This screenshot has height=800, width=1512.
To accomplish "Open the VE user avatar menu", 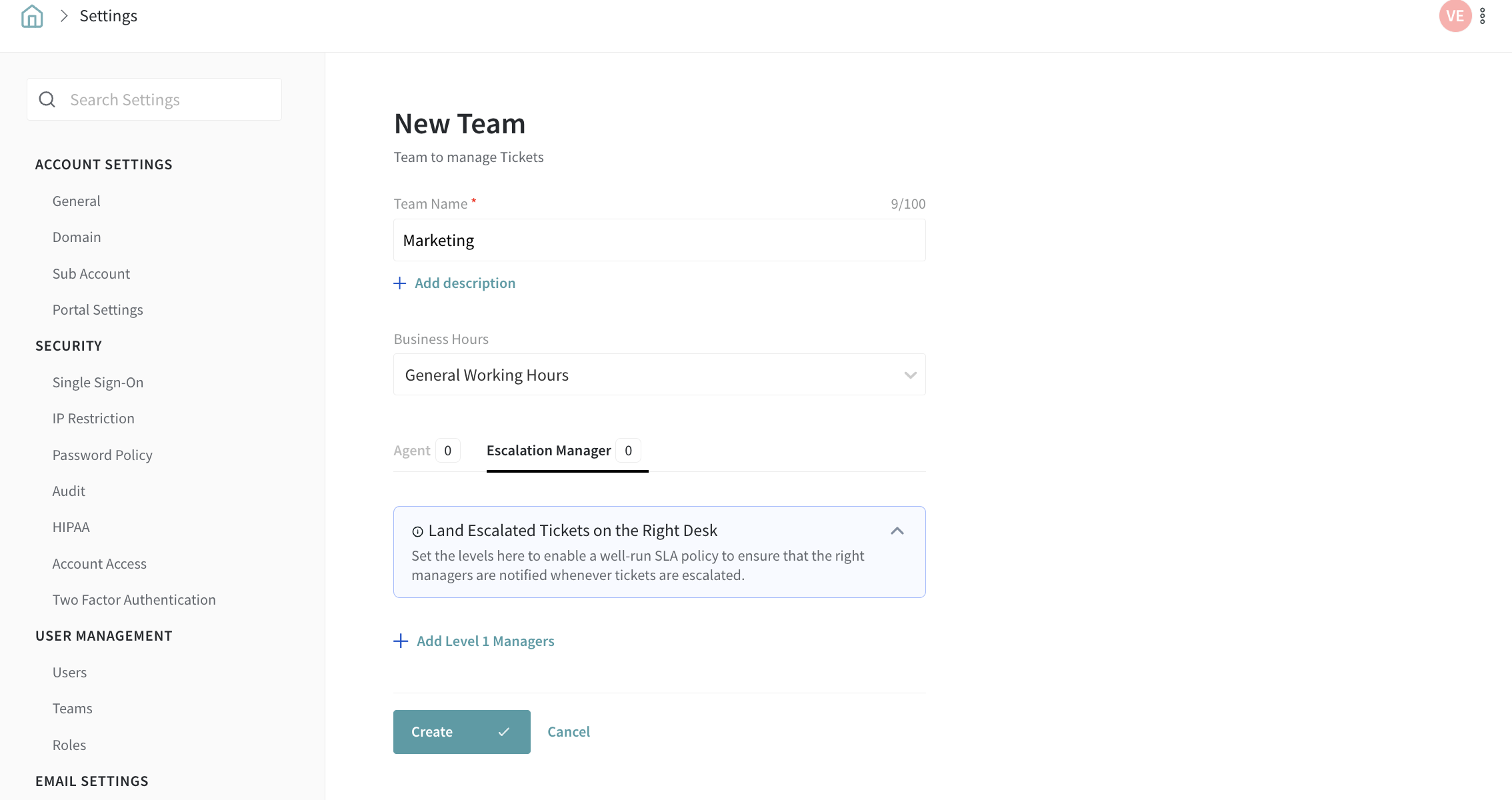I will [1455, 16].
